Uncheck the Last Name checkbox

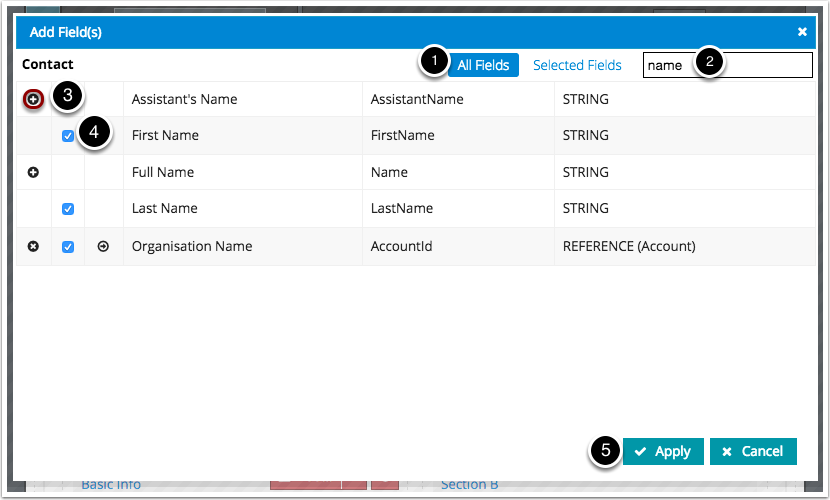(68, 209)
